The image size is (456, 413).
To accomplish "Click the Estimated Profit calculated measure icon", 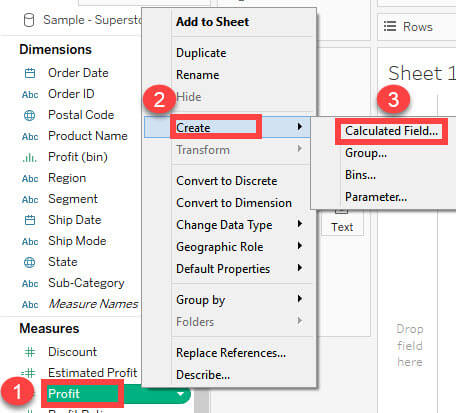I will tap(29, 373).
